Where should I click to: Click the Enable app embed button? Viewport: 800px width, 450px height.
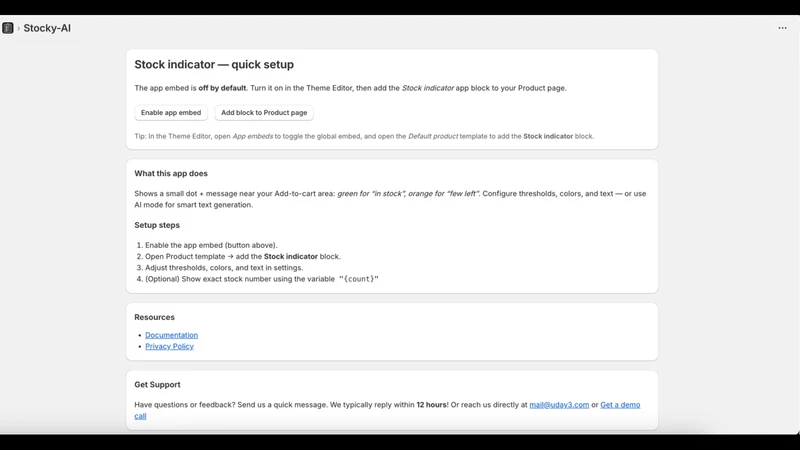point(171,113)
